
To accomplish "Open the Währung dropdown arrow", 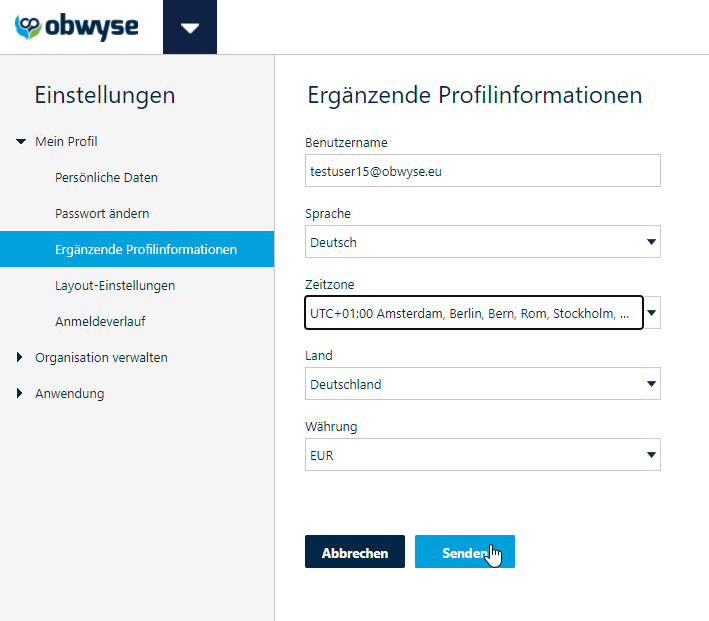I will 651,455.
